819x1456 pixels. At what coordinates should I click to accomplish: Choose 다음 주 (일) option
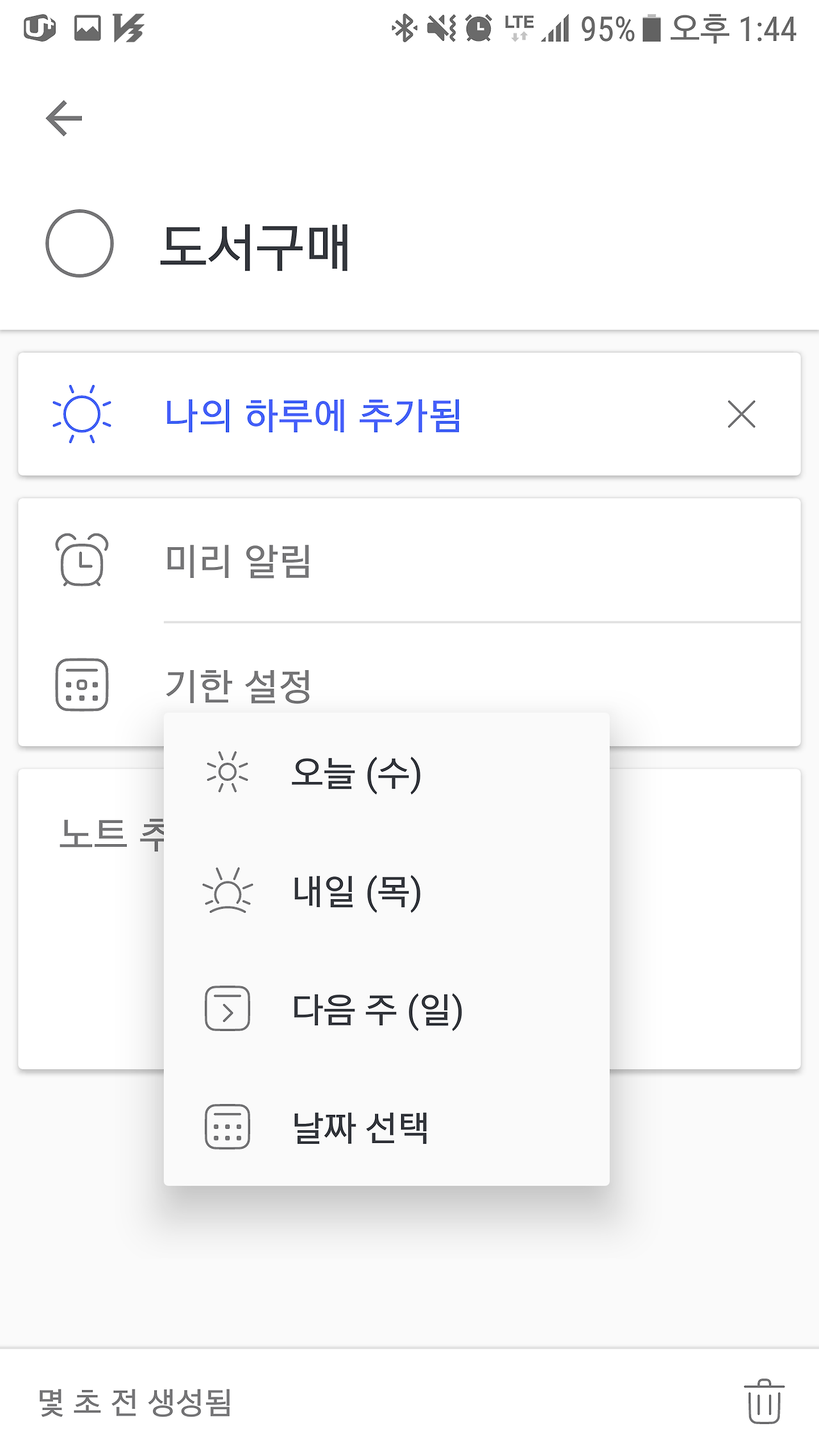(377, 1009)
